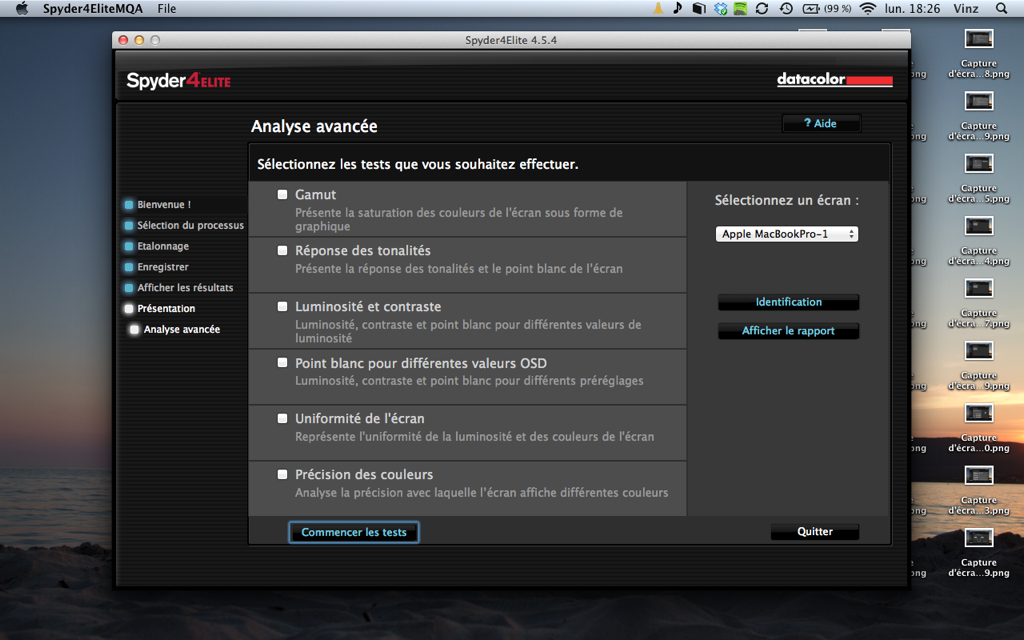The width and height of the screenshot is (1024, 640).
Task: Click the Afficher le rapport button
Action: [788, 331]
